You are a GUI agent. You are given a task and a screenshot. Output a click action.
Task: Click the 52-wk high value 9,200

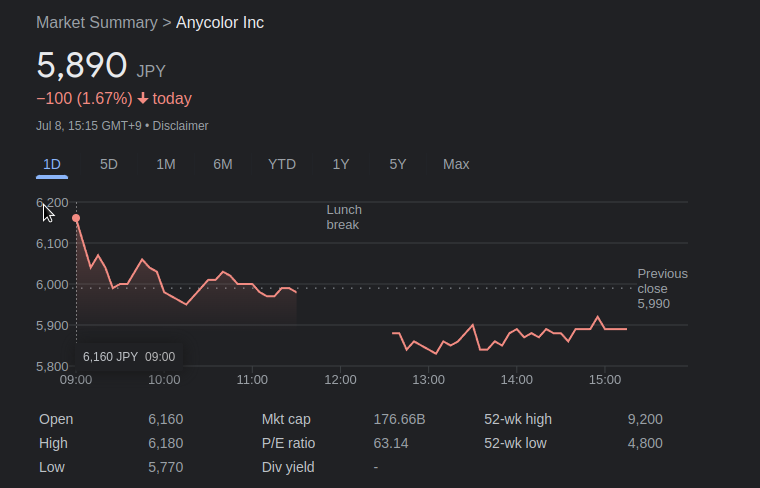645,419
